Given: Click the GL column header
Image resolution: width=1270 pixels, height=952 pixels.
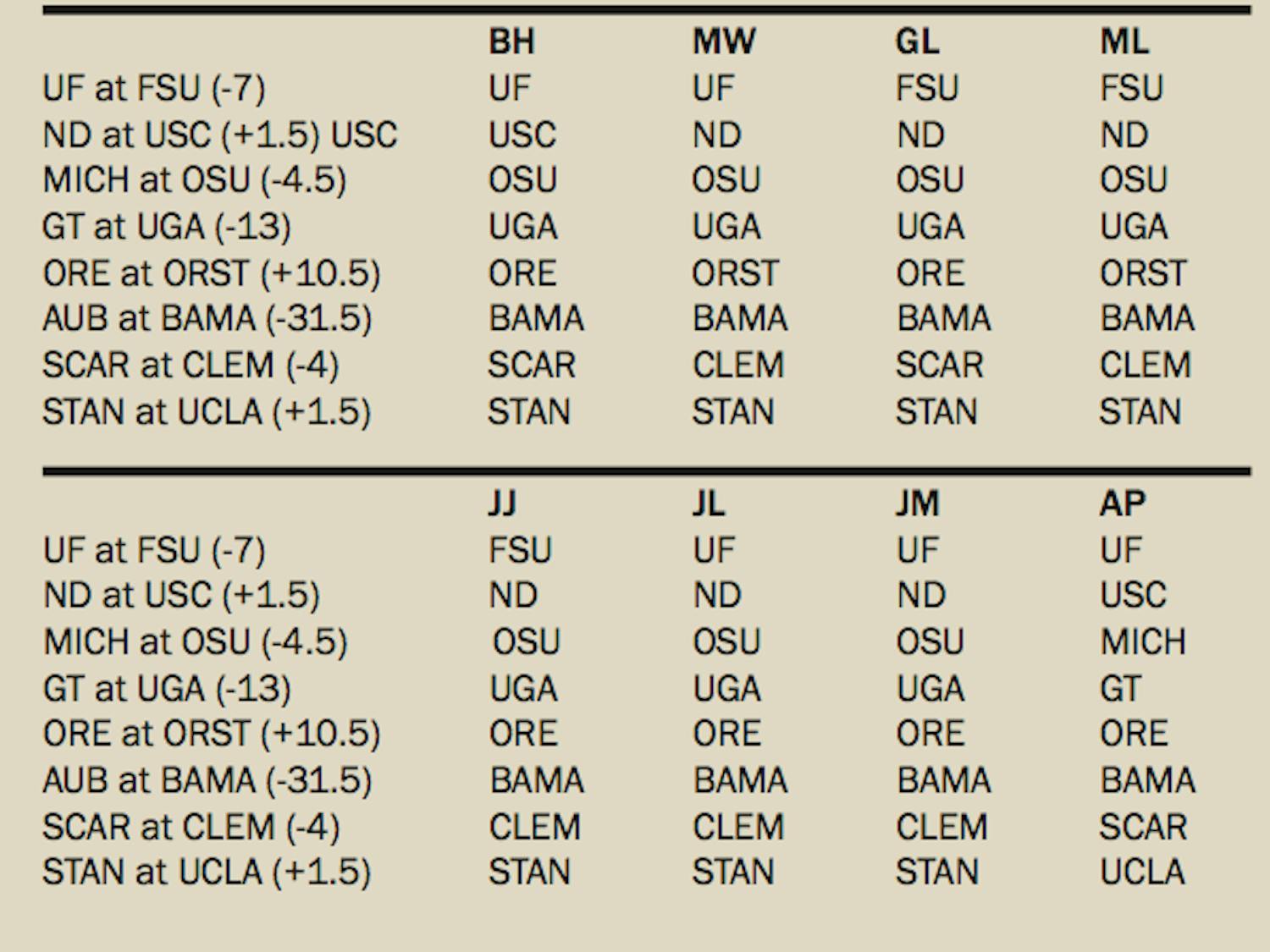Looking at the screenshot, I should click(x=918, y=41).
